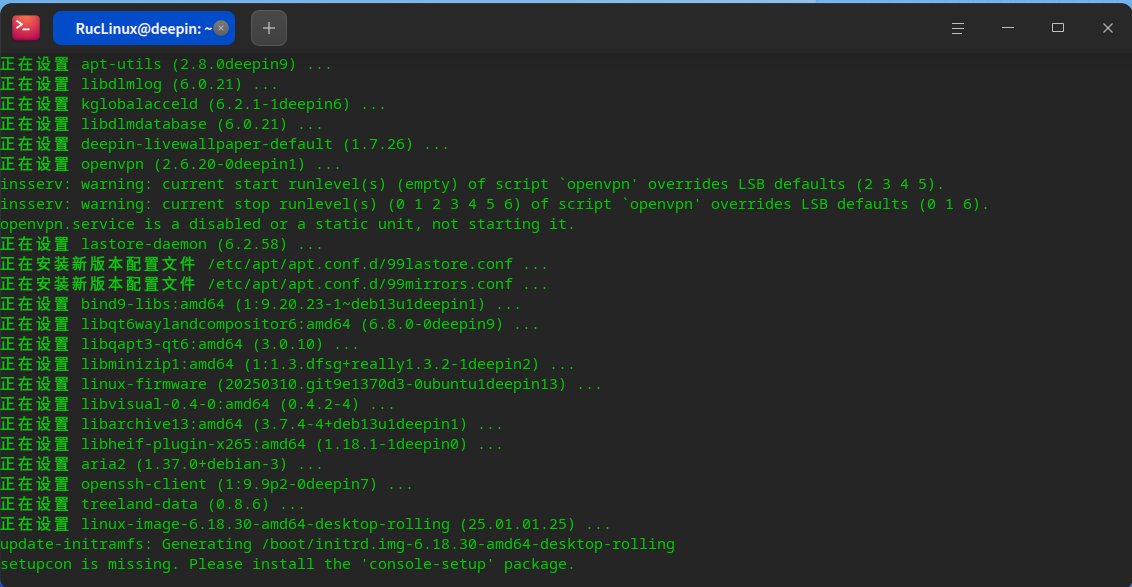Click the 'aria2 (1.37.0+debian-3)' line
This screenshot has height=587, width=1132.
pyautogui.click(x=162, y=464)
